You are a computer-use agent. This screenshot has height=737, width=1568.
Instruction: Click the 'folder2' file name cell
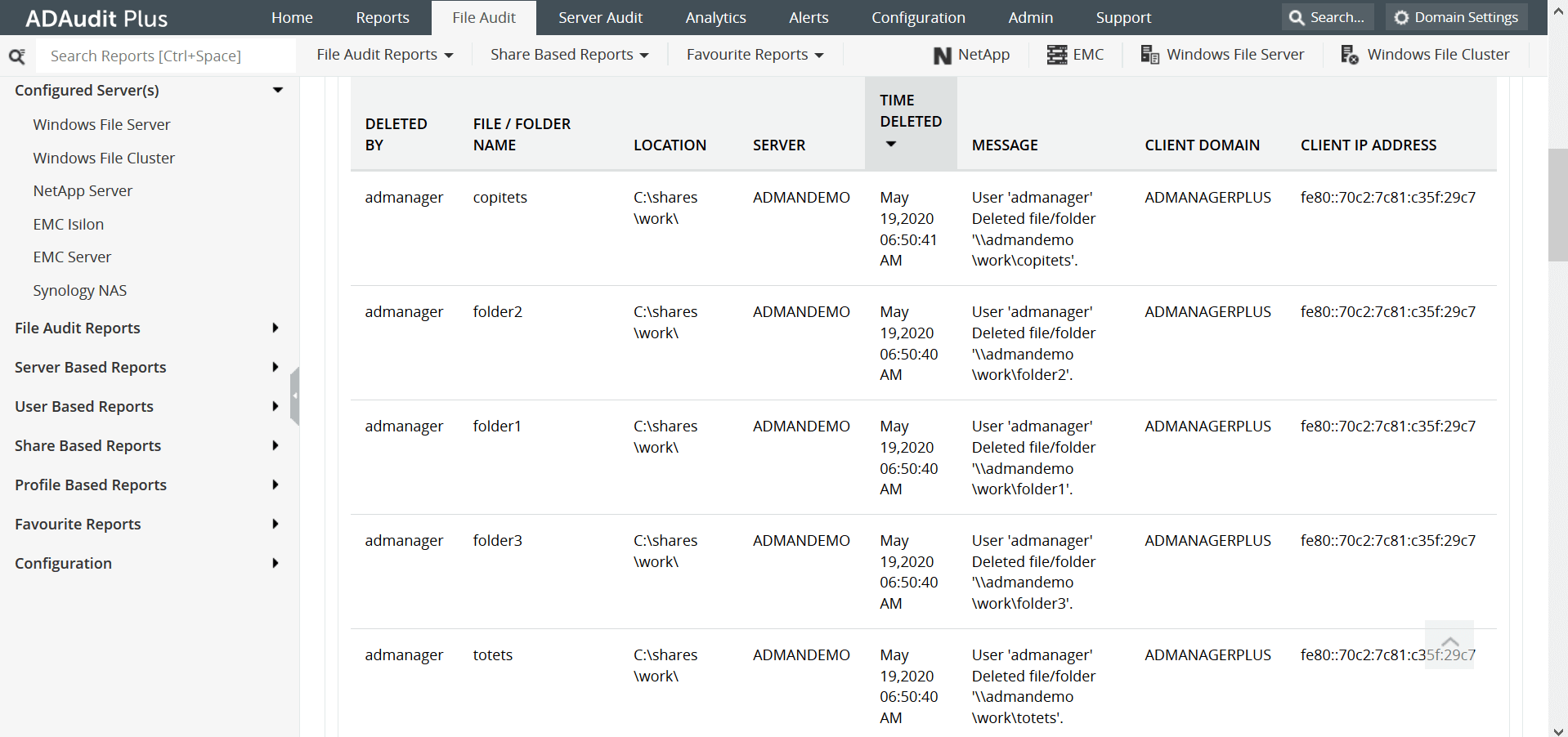click(x=497, y=311)
